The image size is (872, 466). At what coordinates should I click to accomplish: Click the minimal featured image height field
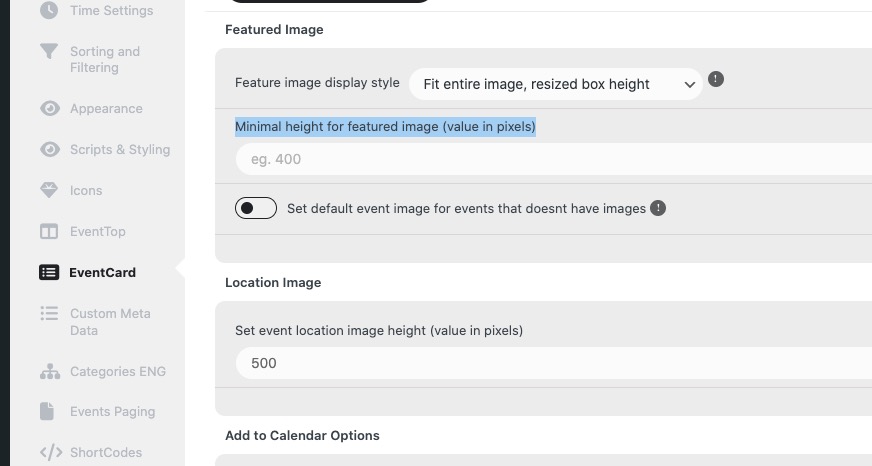pyautogui.click(x=554, y=159)
